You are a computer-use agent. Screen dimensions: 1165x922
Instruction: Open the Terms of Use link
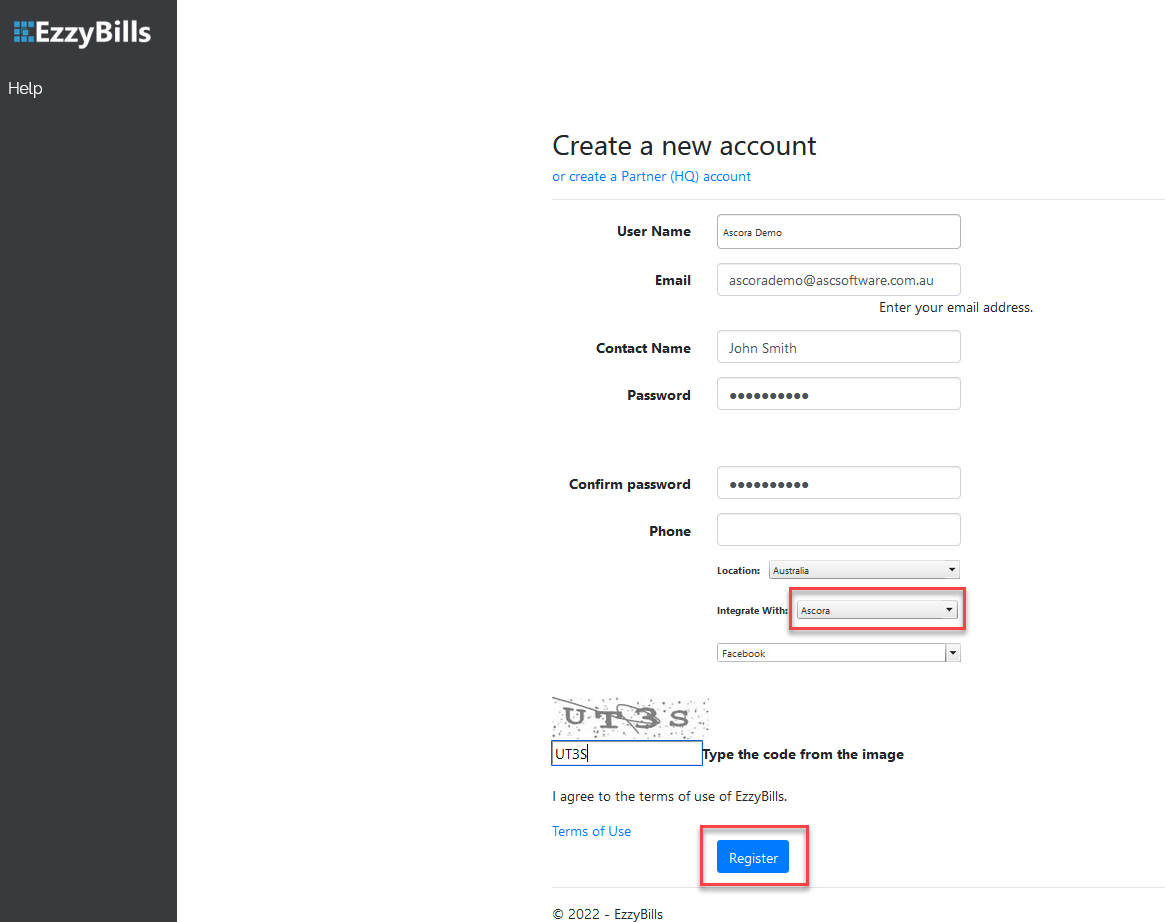coord(591,831)
